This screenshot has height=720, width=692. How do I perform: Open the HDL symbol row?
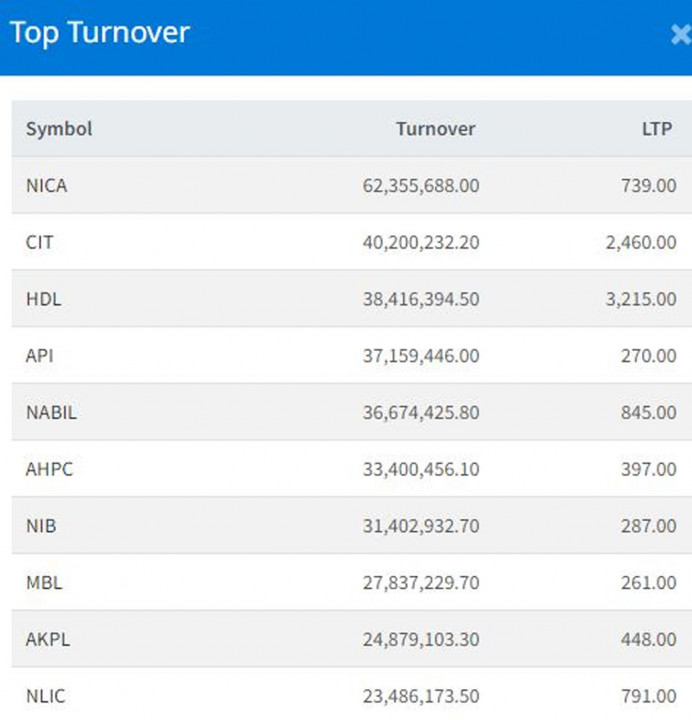point(43,299)
